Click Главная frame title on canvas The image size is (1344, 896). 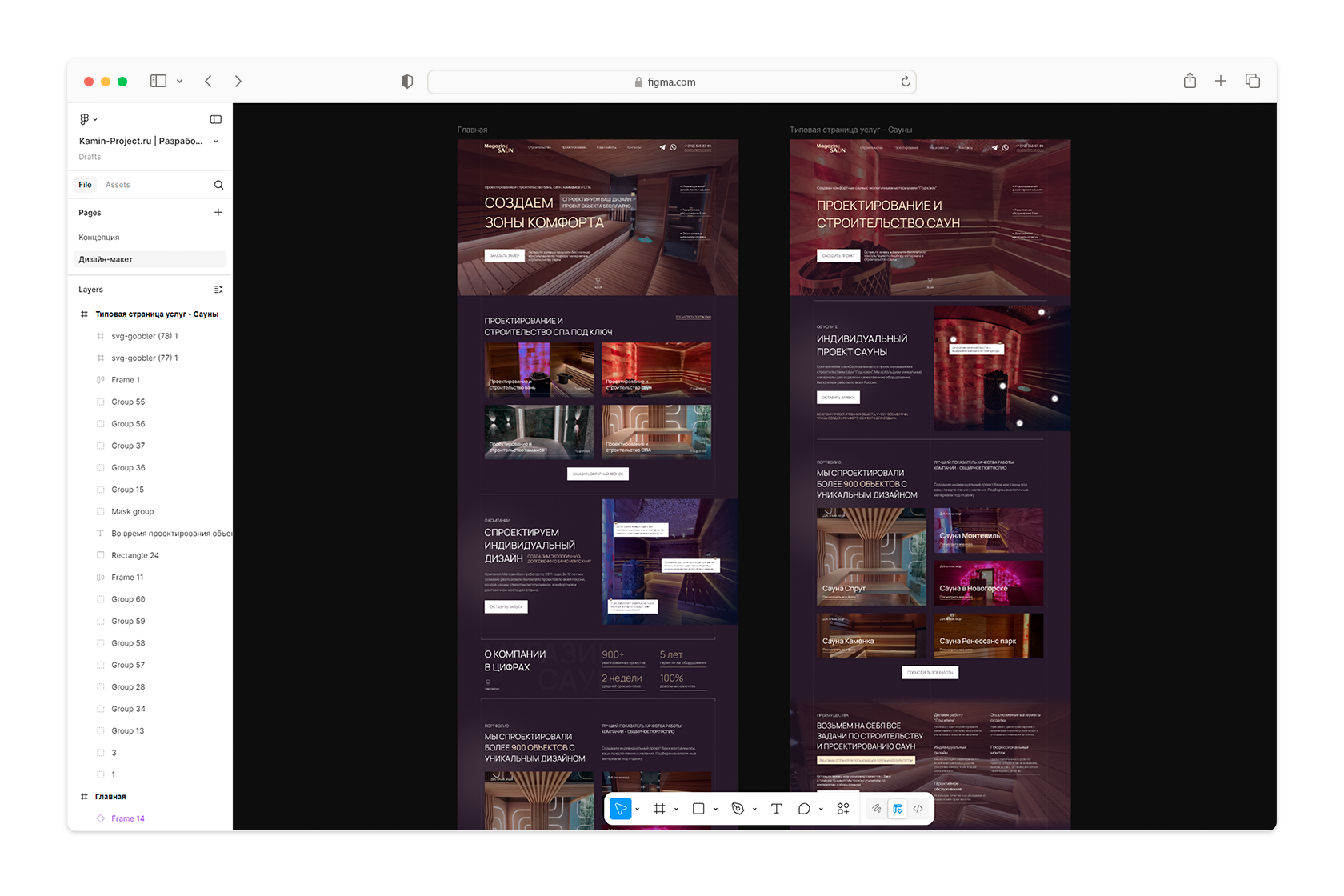click(472, 130)
